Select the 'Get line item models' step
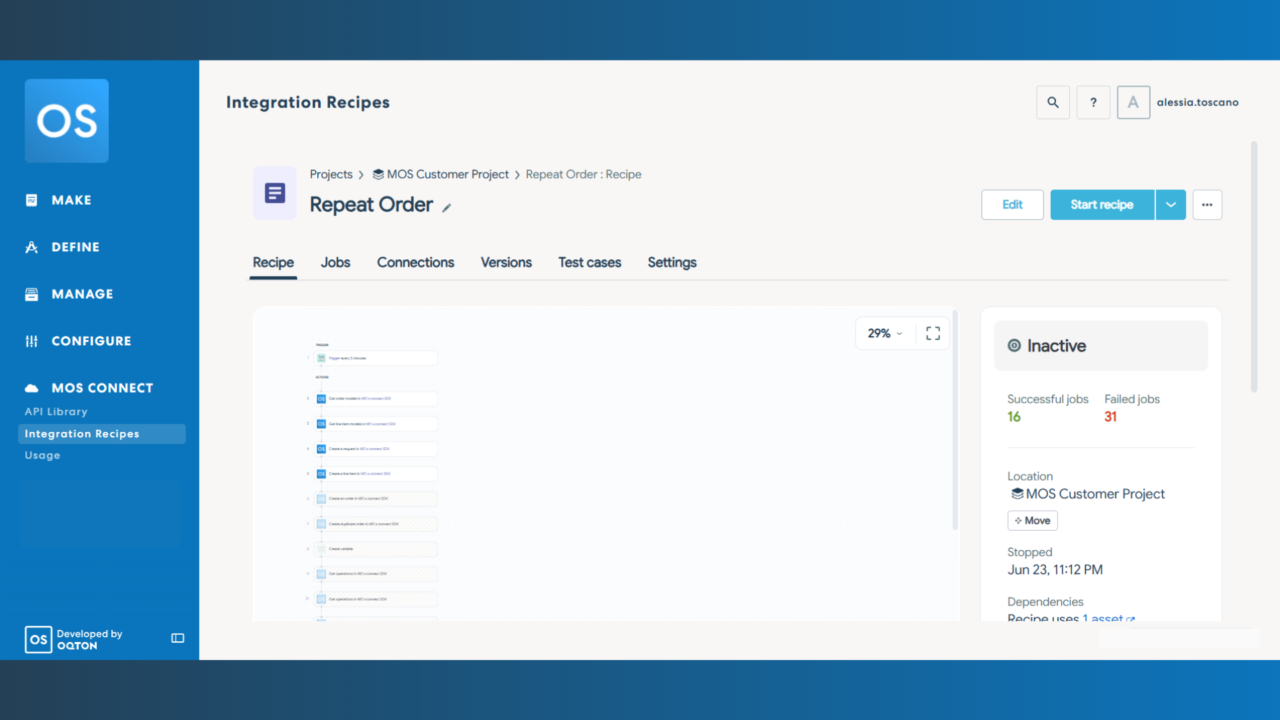1280x720 pixels. (x=376, y=424)
